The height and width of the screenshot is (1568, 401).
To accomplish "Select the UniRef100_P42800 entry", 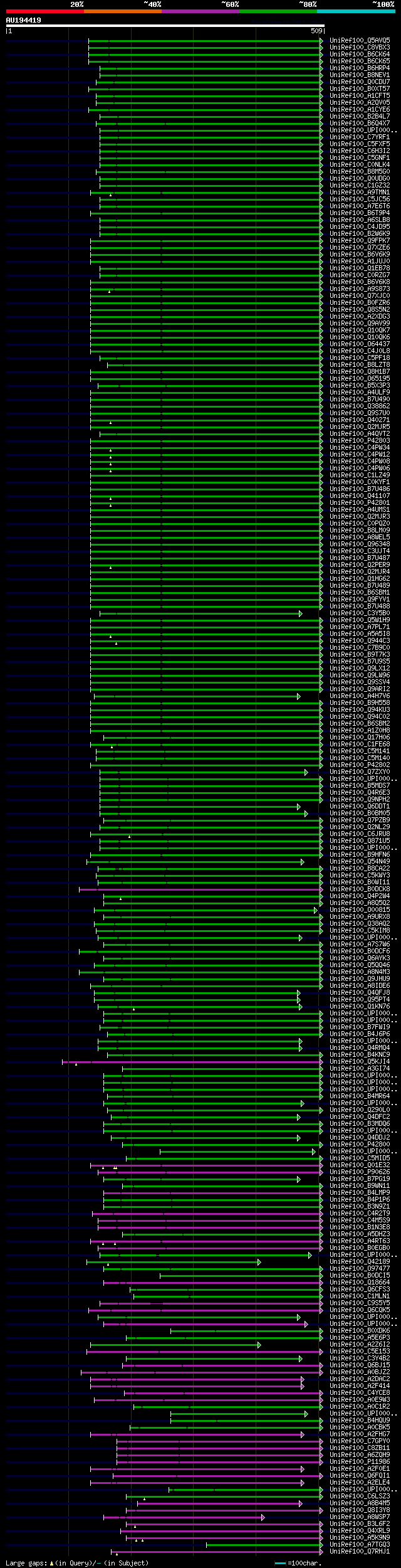I will point(360,1144).
